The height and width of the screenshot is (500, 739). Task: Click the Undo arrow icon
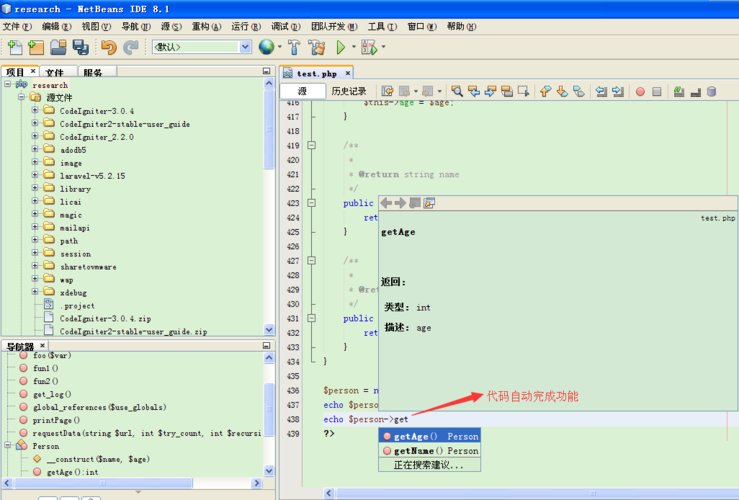pos(109,47)
